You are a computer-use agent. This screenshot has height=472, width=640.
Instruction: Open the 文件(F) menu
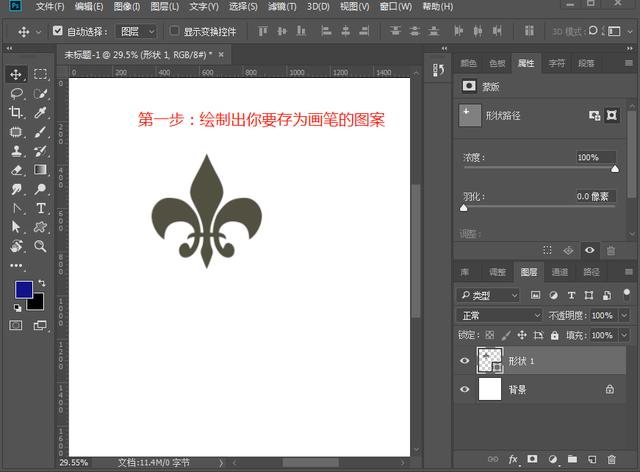[x=49, y=7]
